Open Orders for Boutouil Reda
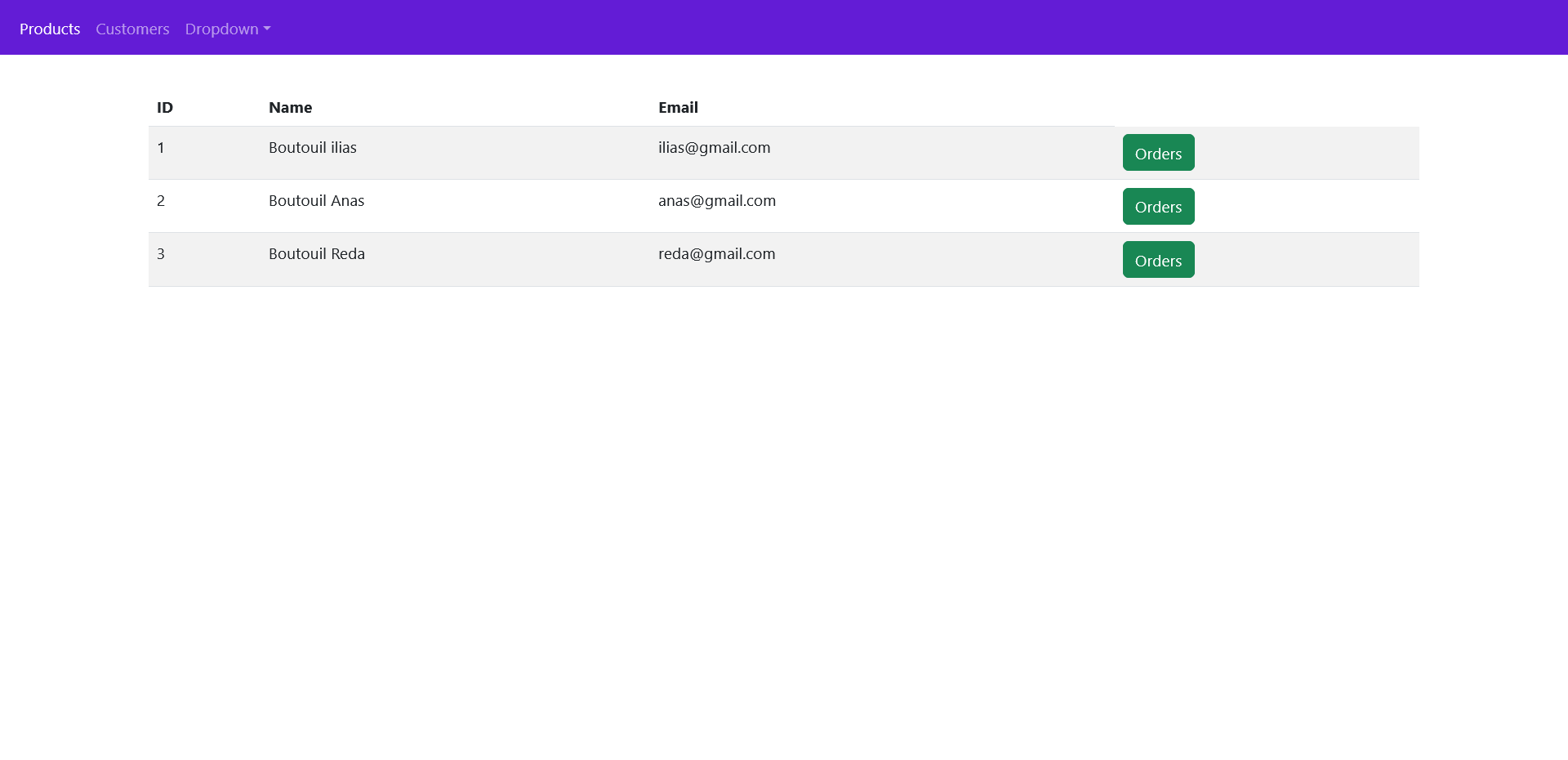The image size is (1568, 760). (x=1158, y=259)
